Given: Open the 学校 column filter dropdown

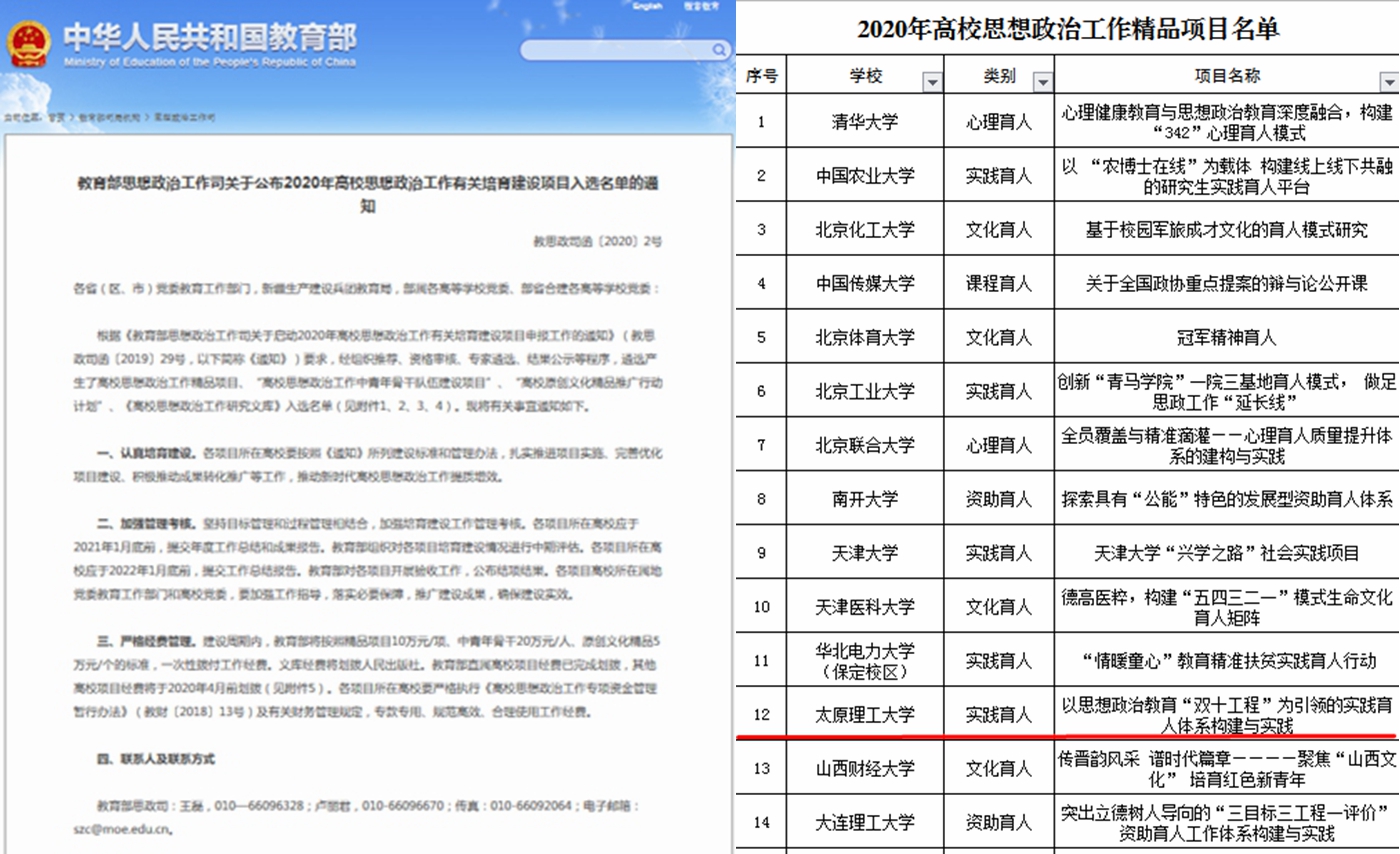Looking at the screenshot, I should click(x=932, y=81).
